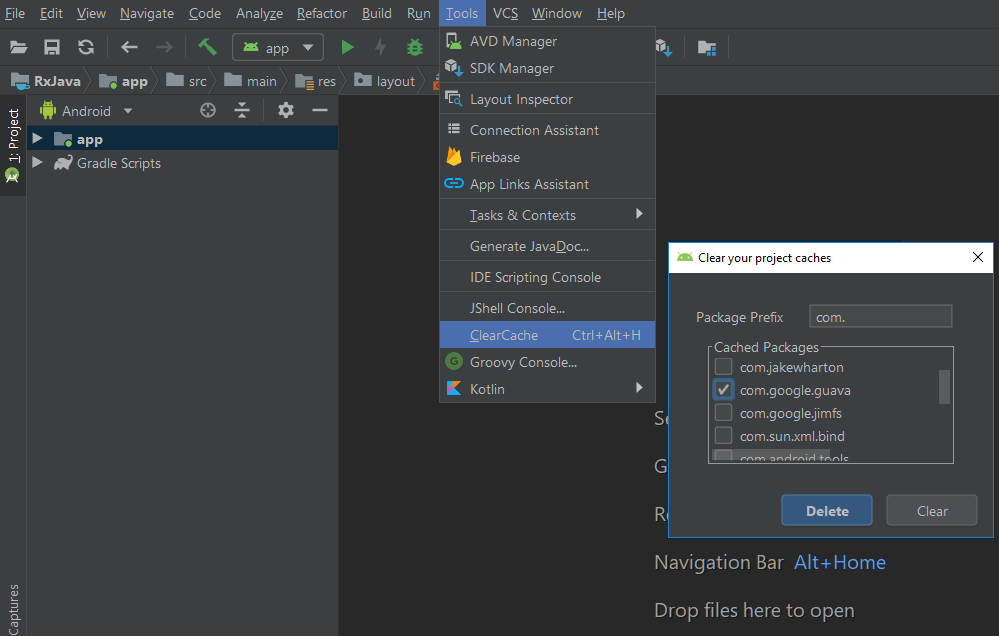Screen dimensions: 999x636
Task: Open the Build menu
Action: (x=377, y=13)
